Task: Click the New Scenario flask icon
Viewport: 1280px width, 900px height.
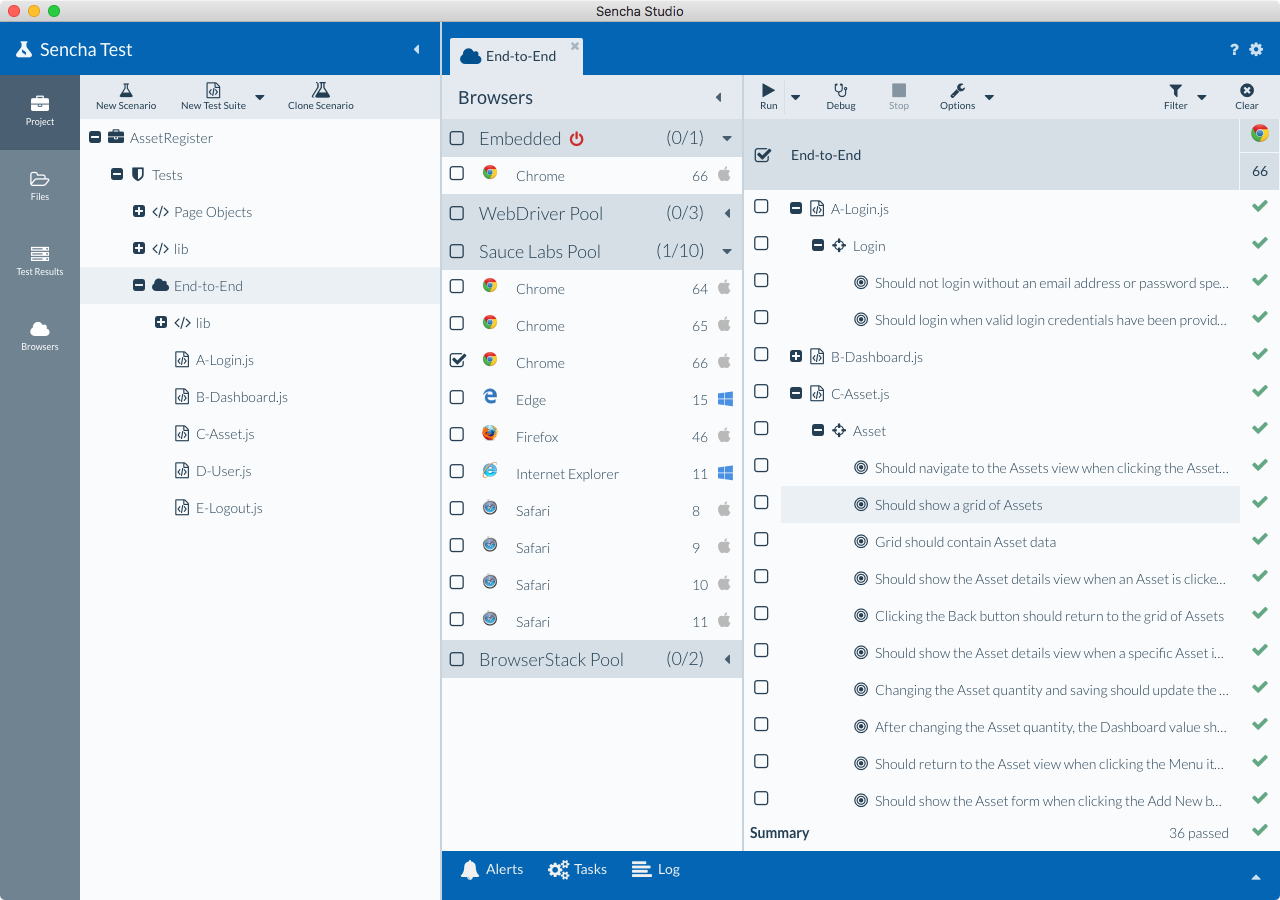Action: click(x=126, y=90)
